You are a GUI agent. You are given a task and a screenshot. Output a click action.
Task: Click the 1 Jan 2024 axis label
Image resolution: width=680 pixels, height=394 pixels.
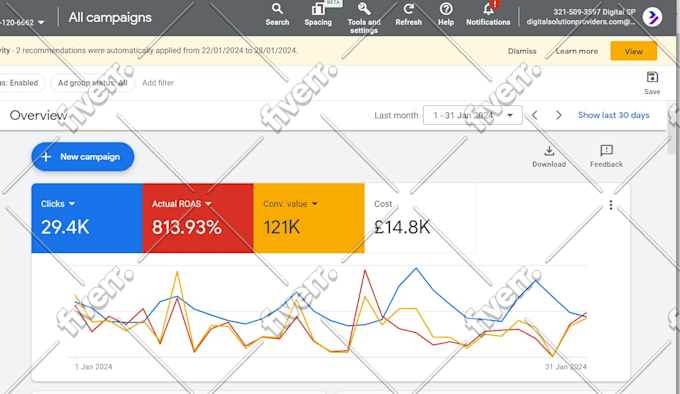coord(93,367)
